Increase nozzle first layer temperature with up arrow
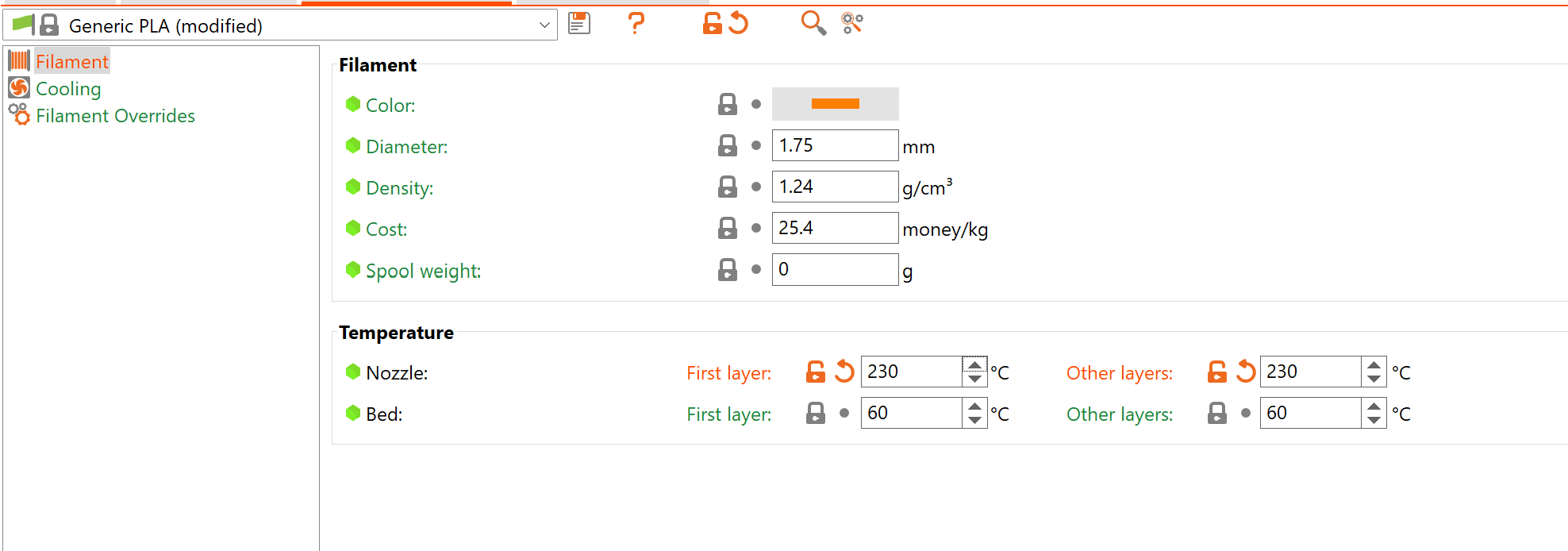 tap(974, 364)
